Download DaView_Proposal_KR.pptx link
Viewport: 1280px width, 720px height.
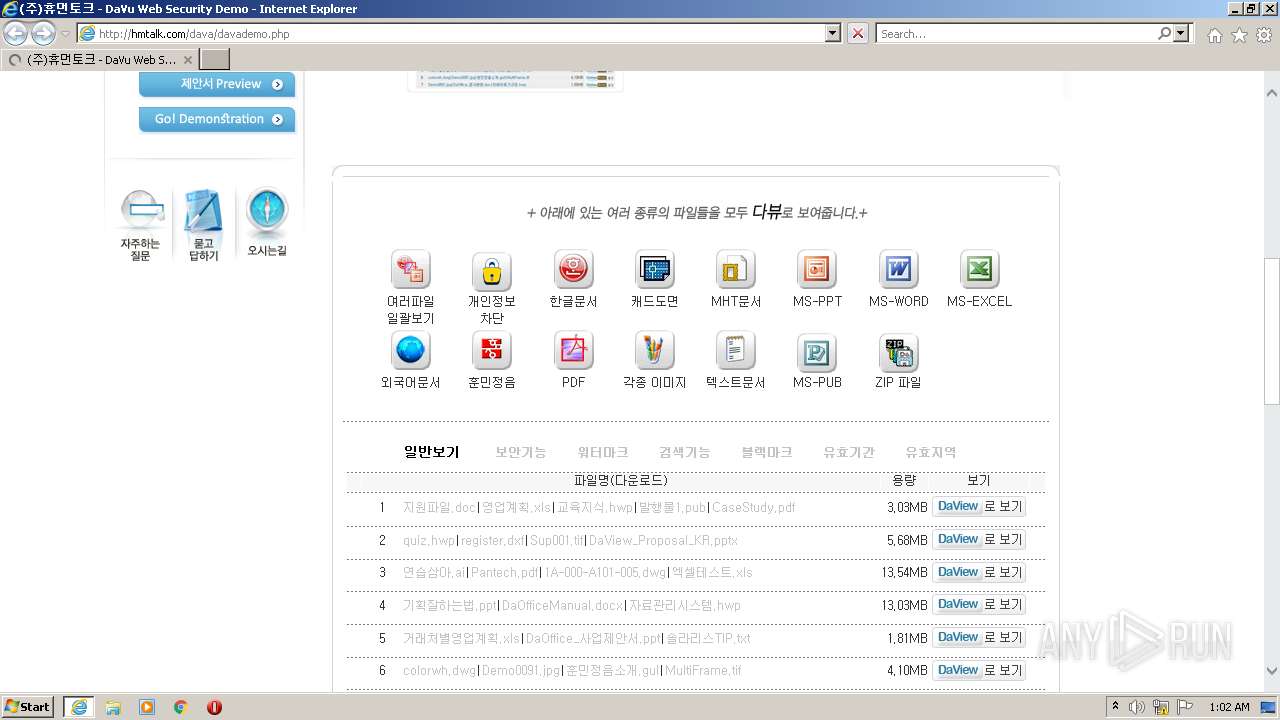(x=664, y=540)
